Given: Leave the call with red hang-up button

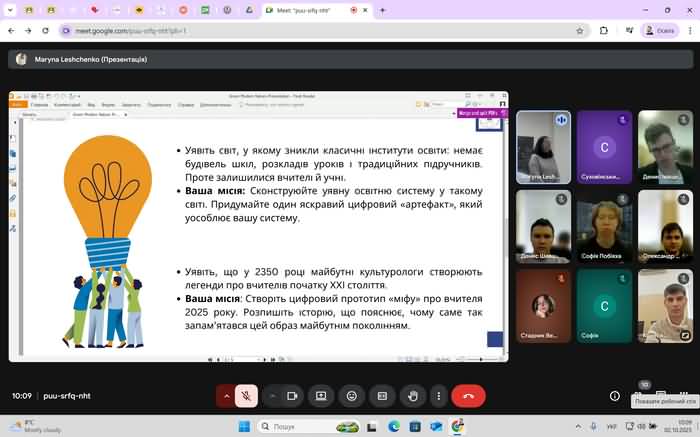Looking at the screenshot, I should pos(468,396).
